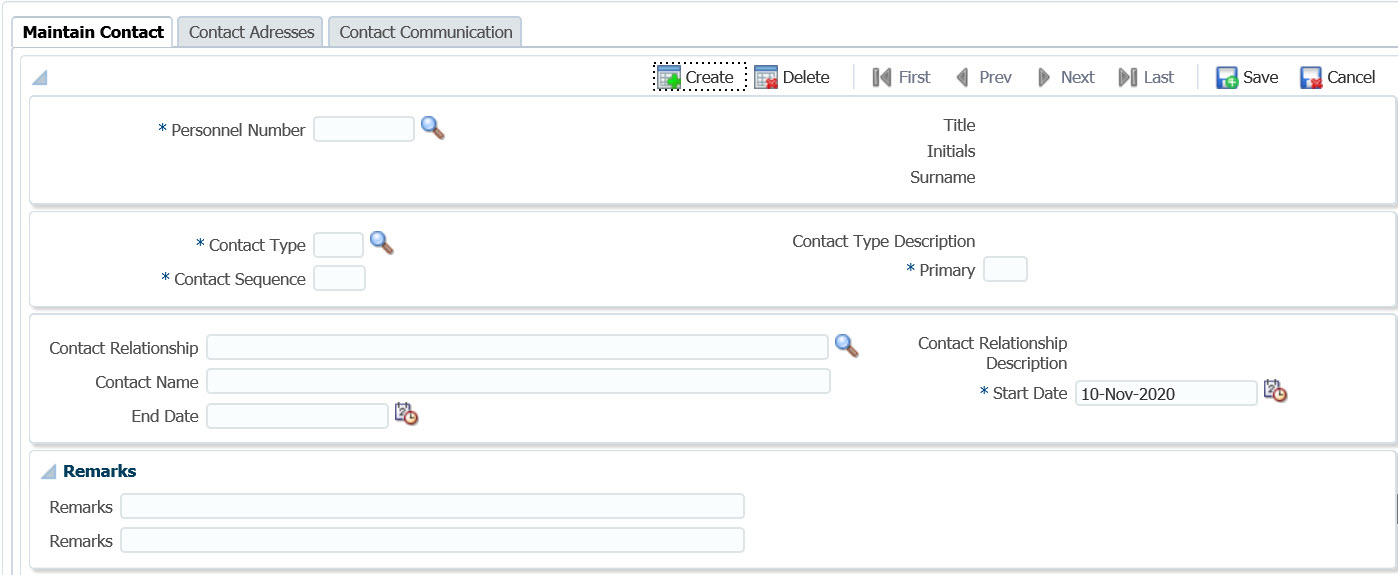Navigate to the Prev record
The width and height of the screenshot is (1398, 575).
click(x=984, y=77)
